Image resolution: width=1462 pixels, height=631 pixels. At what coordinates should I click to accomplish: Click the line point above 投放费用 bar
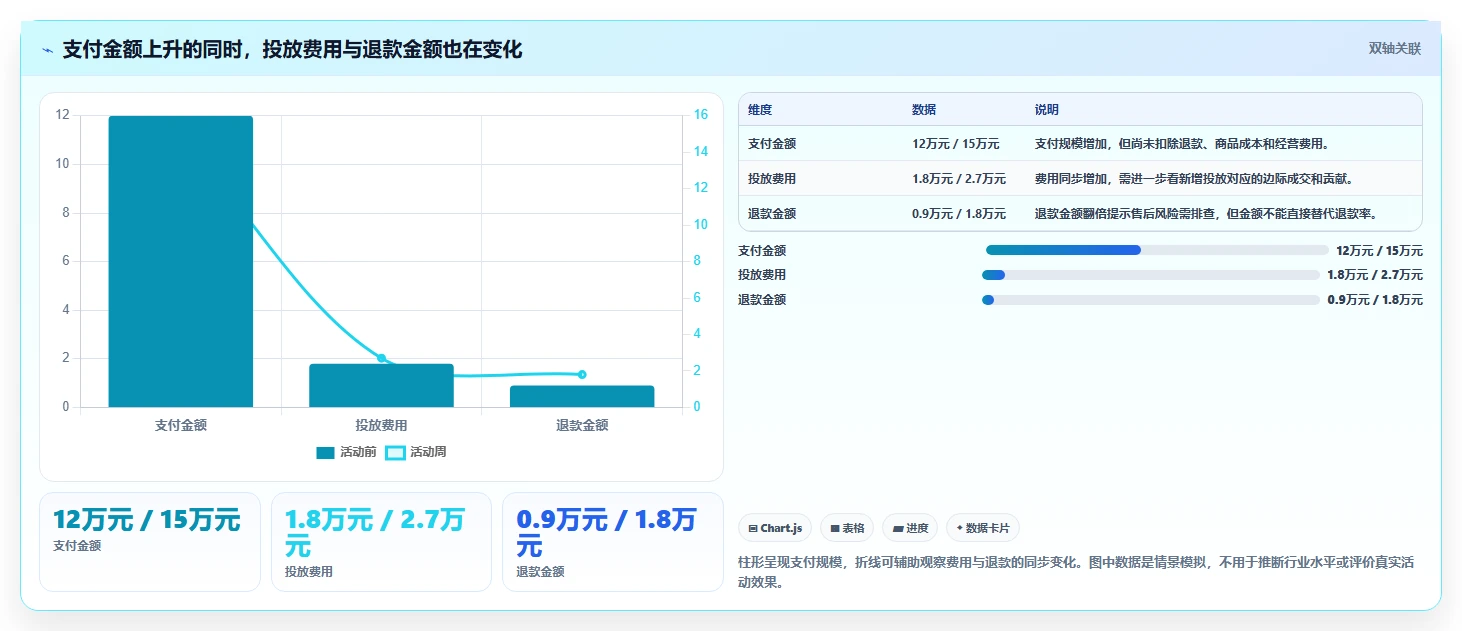pos(381,358)
